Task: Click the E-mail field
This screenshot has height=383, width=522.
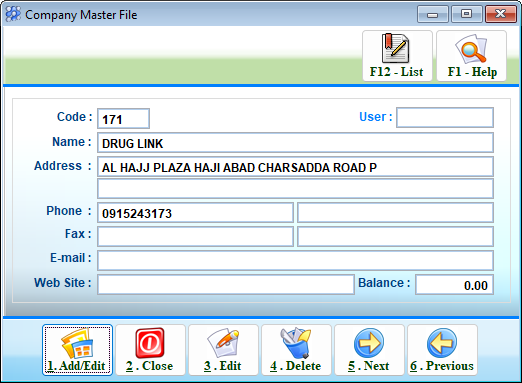Action: (295, 260)
